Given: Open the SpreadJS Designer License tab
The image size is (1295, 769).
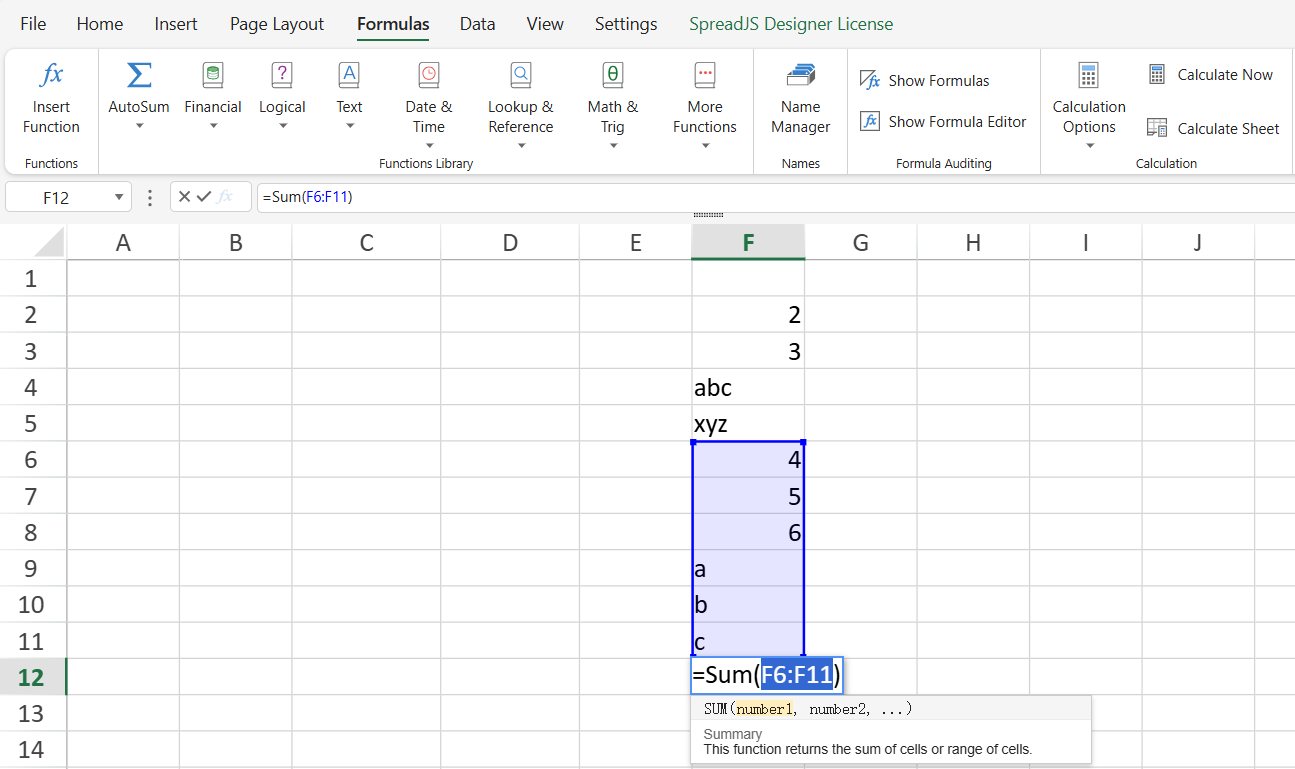Looking at the screenshot, I should pyautogui.click(x=791, y=24).
